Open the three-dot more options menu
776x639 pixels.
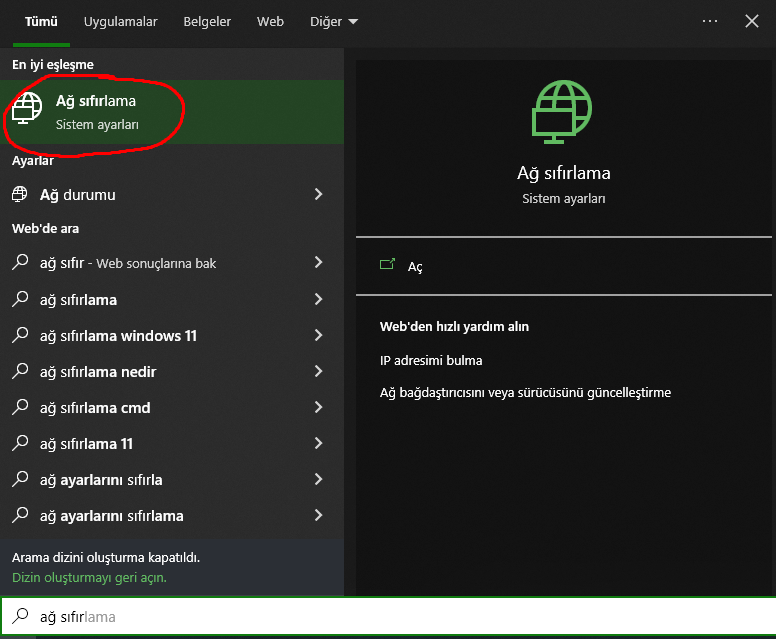710,21
